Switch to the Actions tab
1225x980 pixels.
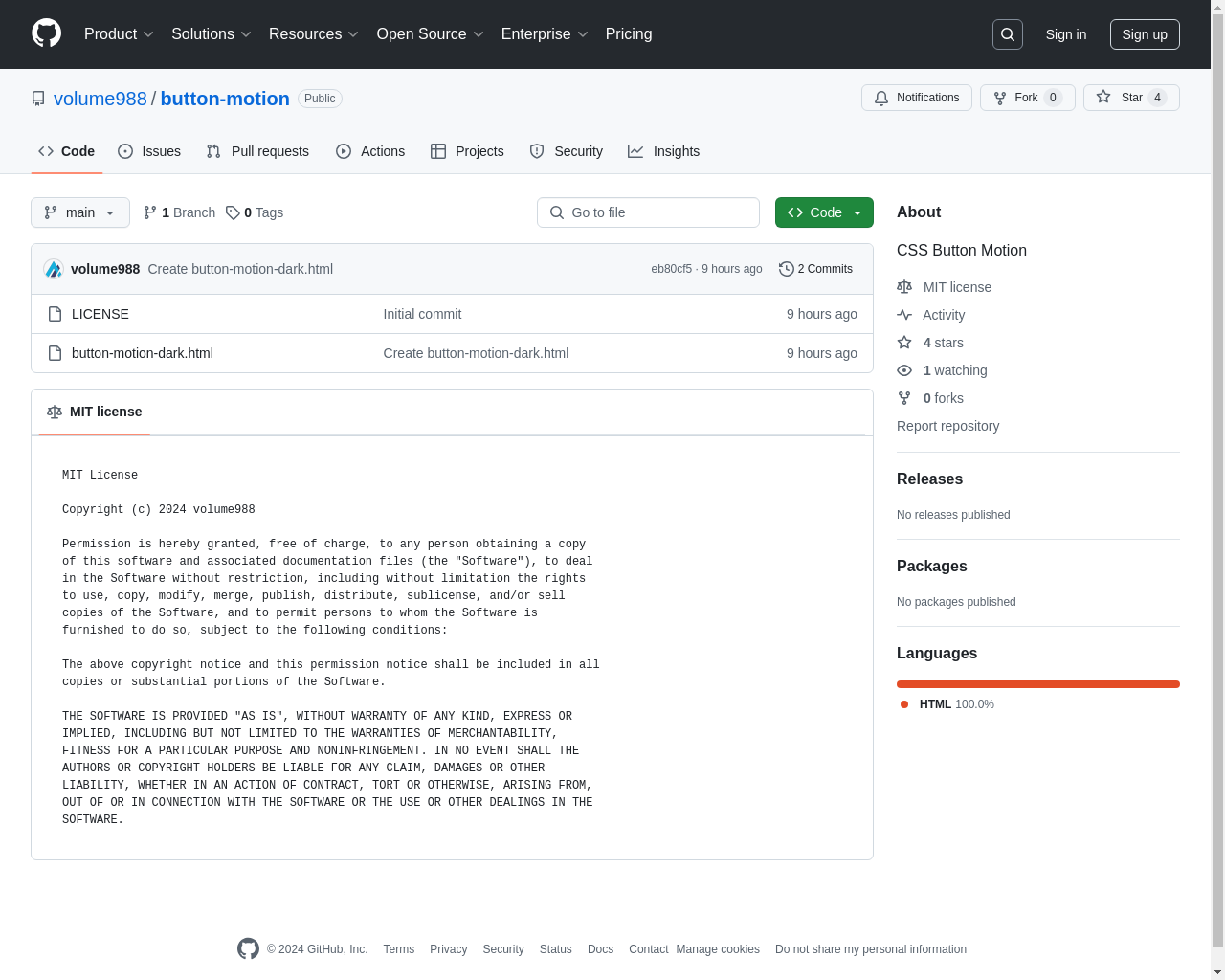pos(370,151)
